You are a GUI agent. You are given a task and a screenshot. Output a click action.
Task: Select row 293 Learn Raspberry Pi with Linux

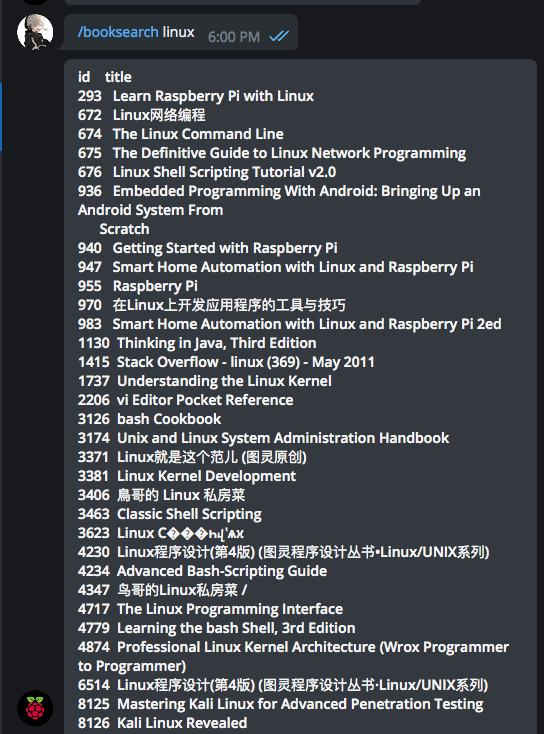pyautogui.click(x=196, y=96)
